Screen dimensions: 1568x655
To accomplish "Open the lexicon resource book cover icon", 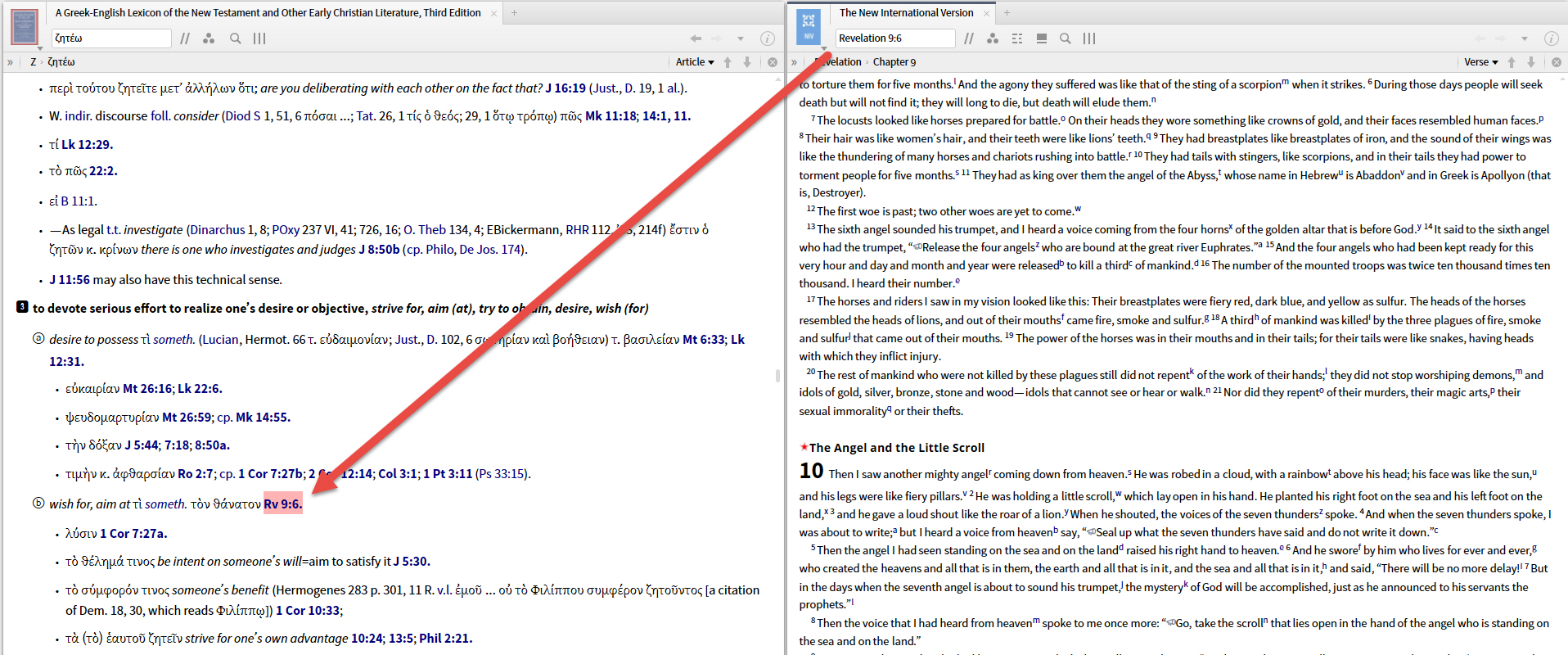I will (25, 27).
